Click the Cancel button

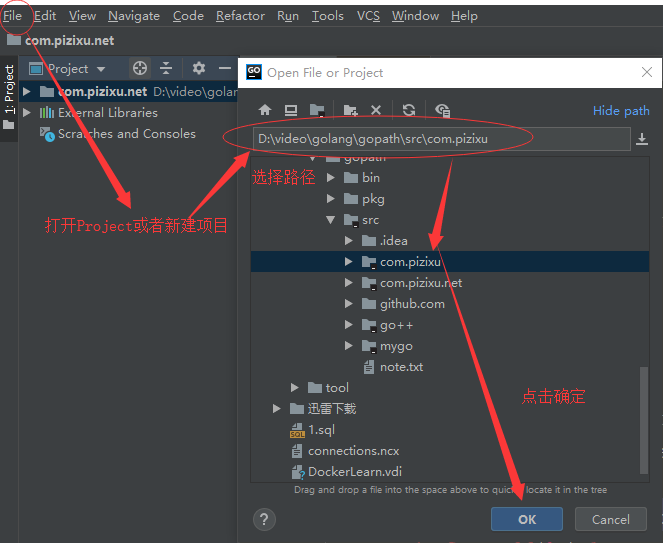point(611,519)
